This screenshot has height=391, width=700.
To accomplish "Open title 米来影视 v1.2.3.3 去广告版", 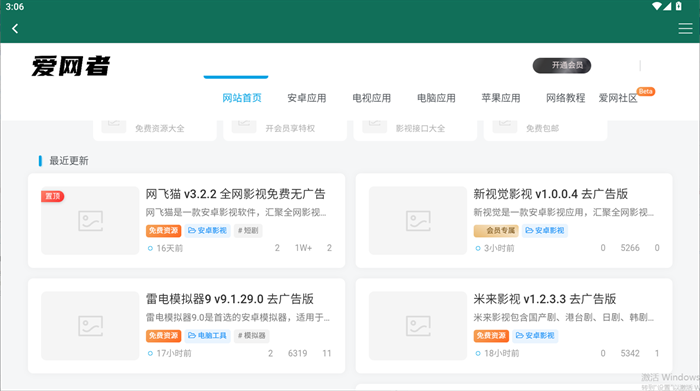I will 545,299.
